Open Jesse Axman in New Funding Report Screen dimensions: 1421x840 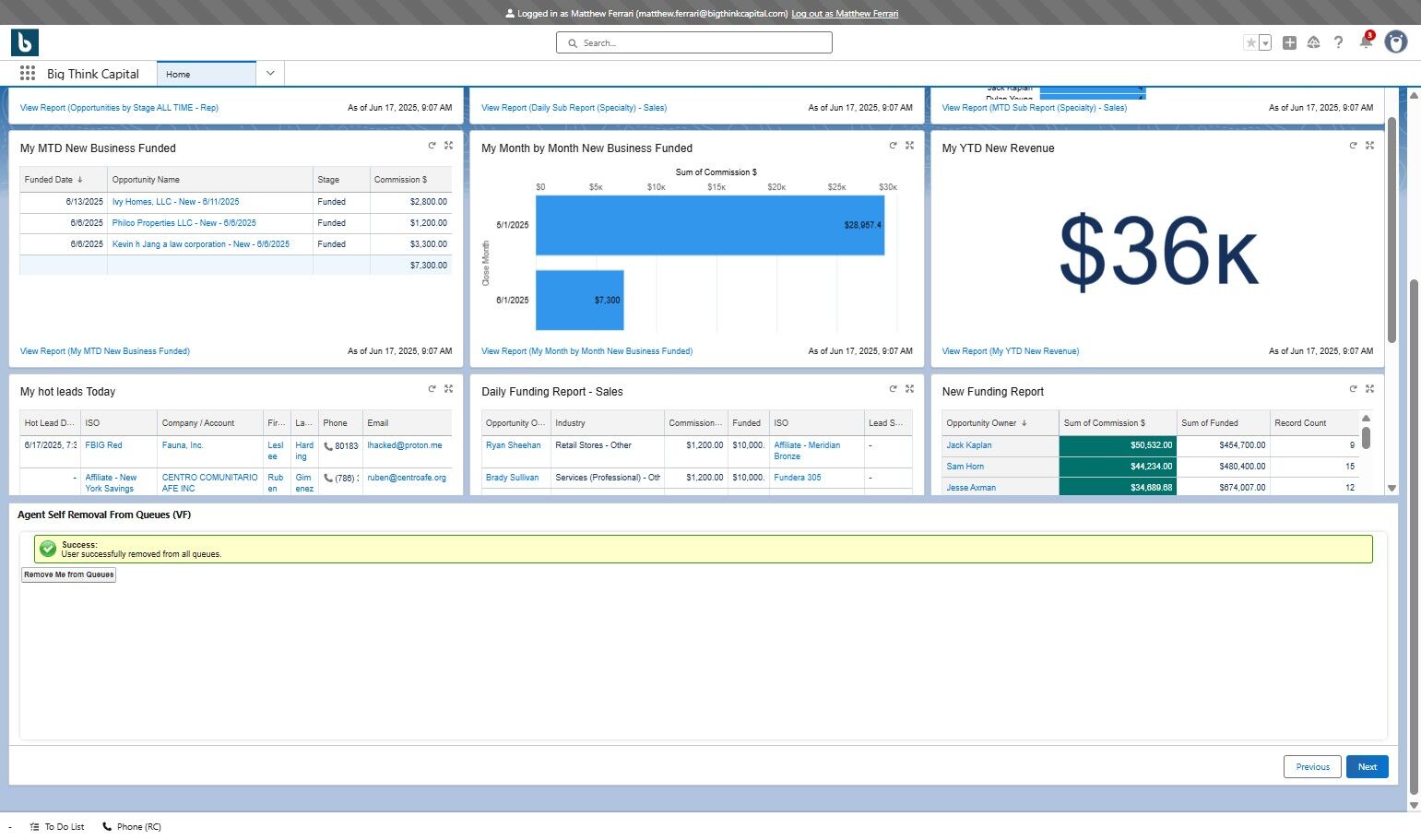click(x=971, y=488)
